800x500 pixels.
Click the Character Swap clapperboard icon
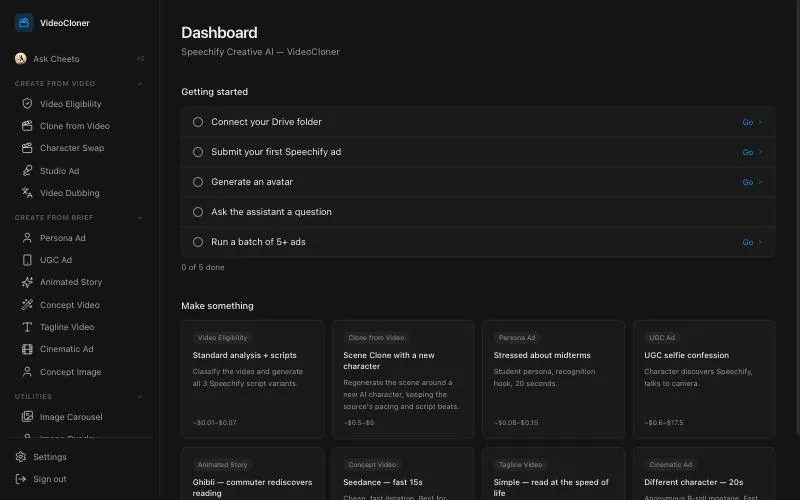click(27, 148)
